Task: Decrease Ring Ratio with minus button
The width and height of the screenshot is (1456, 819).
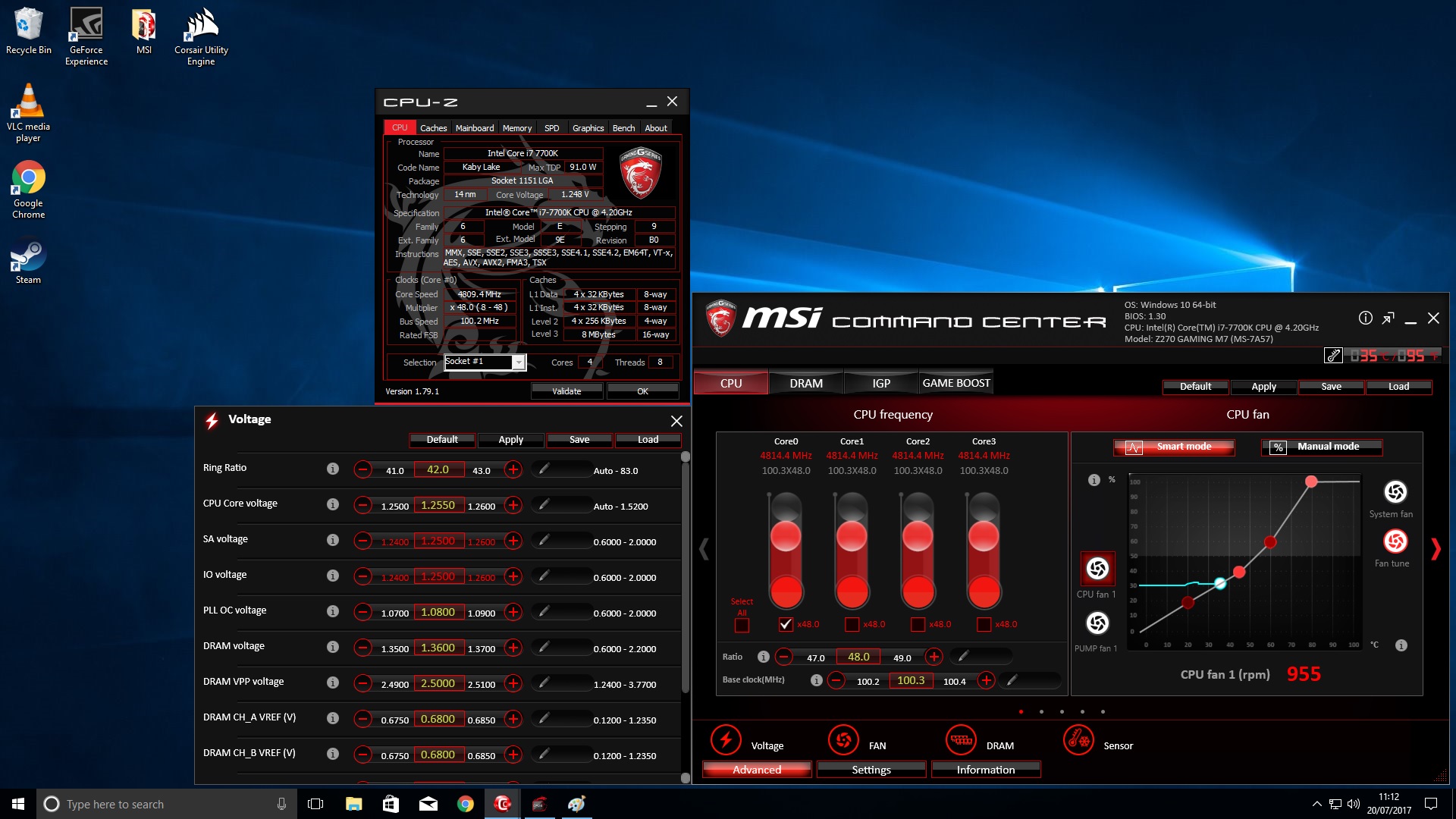Action: pyautogui.click(x=362, y=469)
